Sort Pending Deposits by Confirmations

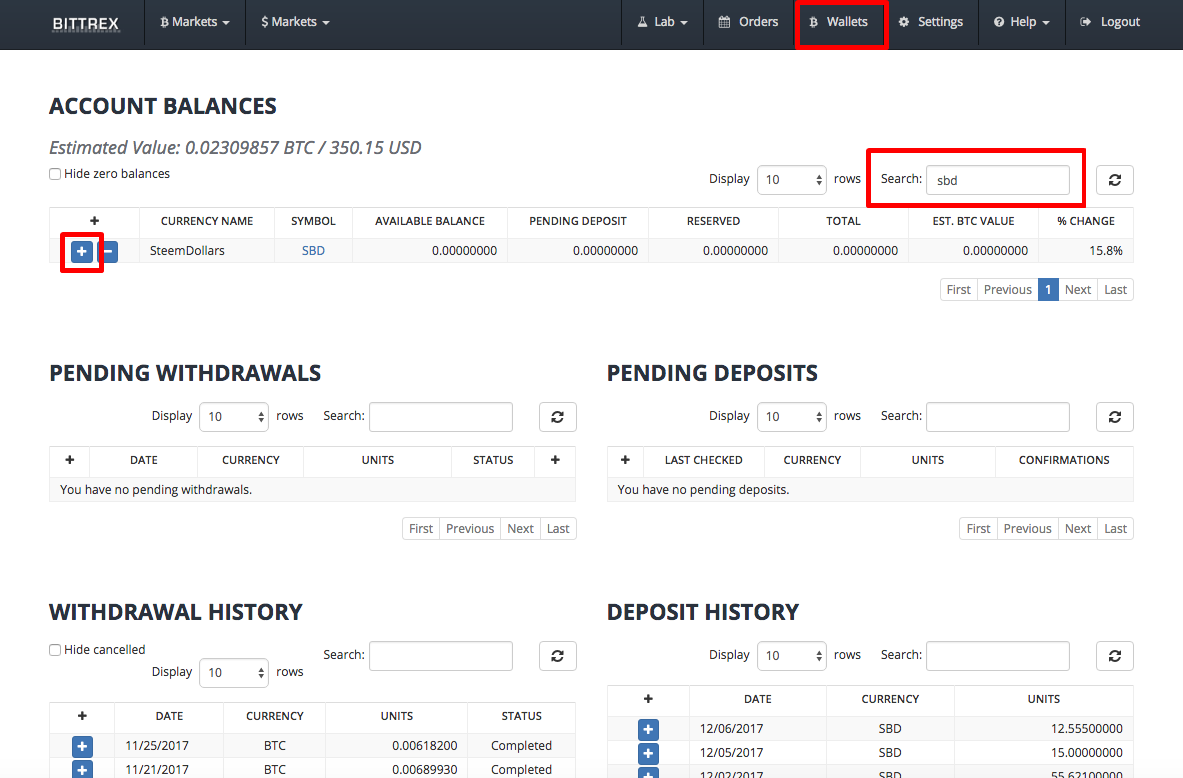(x=1064, y=460)
